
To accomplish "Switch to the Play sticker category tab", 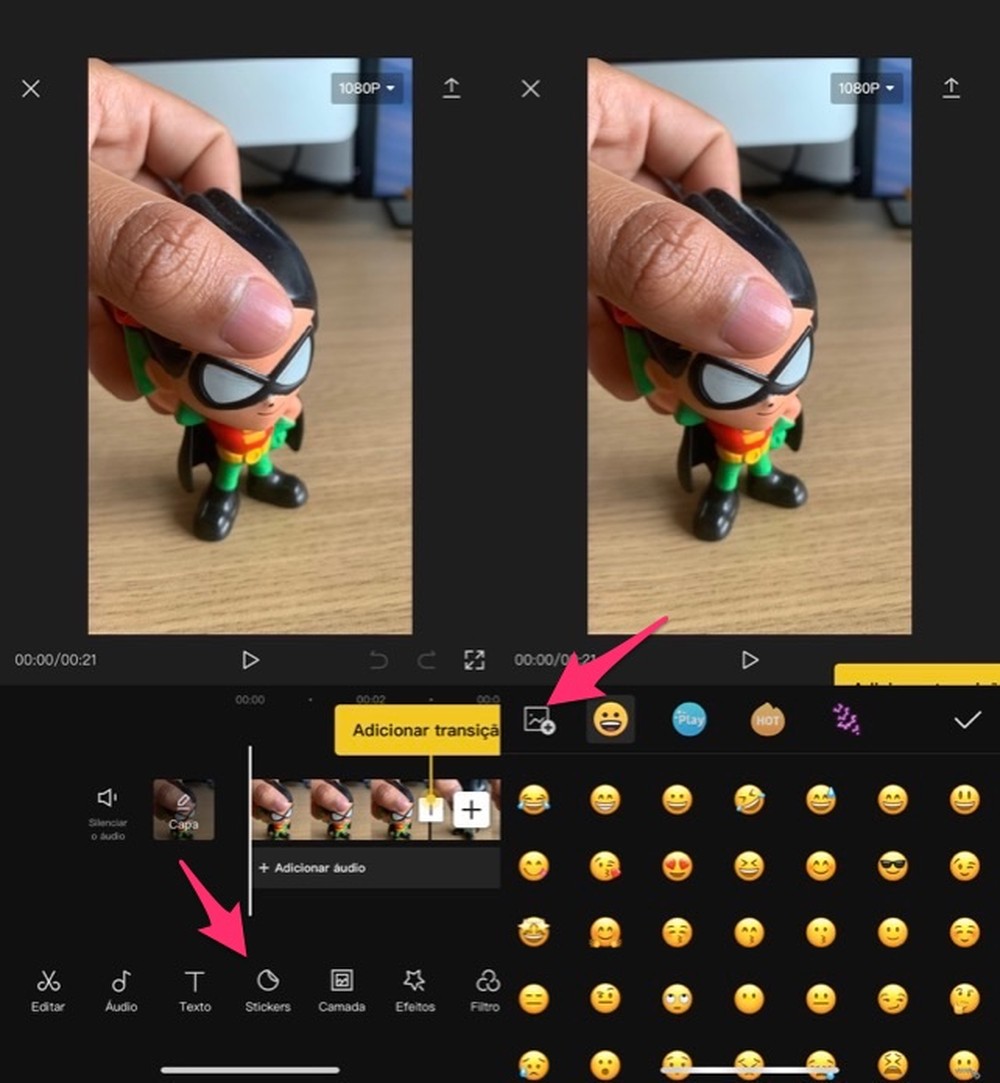I will point(689,719).
